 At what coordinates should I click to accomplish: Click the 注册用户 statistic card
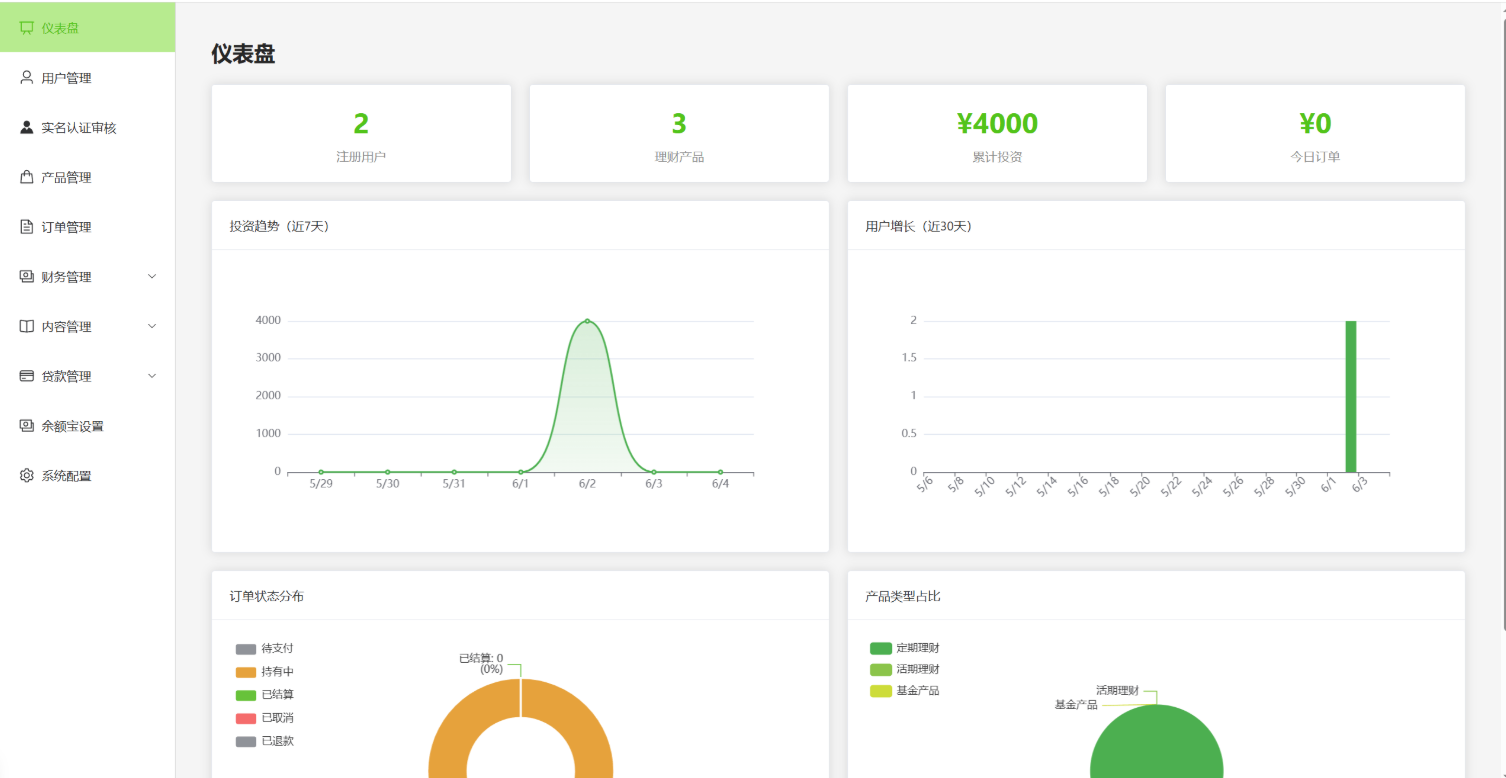(x=361, y=133)
